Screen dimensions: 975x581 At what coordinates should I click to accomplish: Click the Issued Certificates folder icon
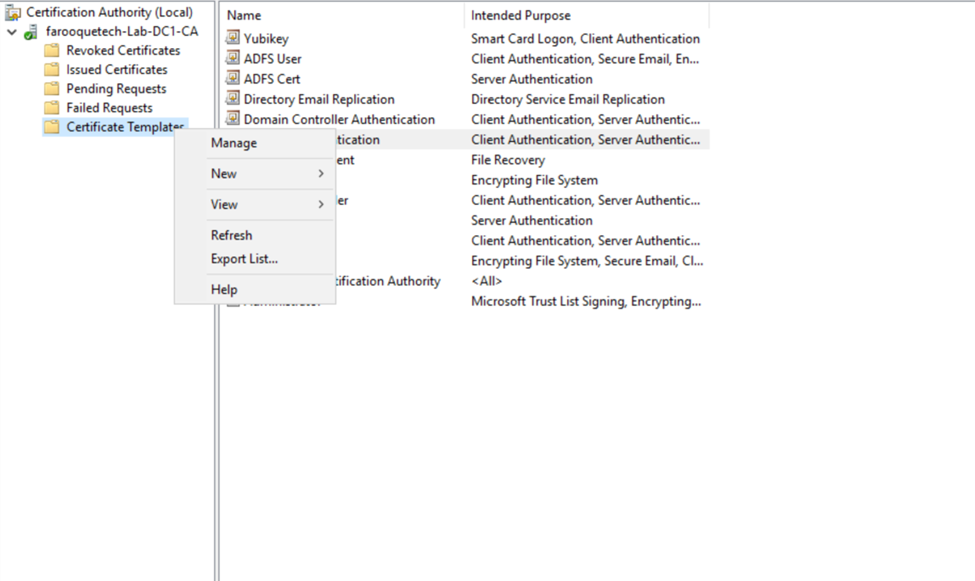pos(52,70)
